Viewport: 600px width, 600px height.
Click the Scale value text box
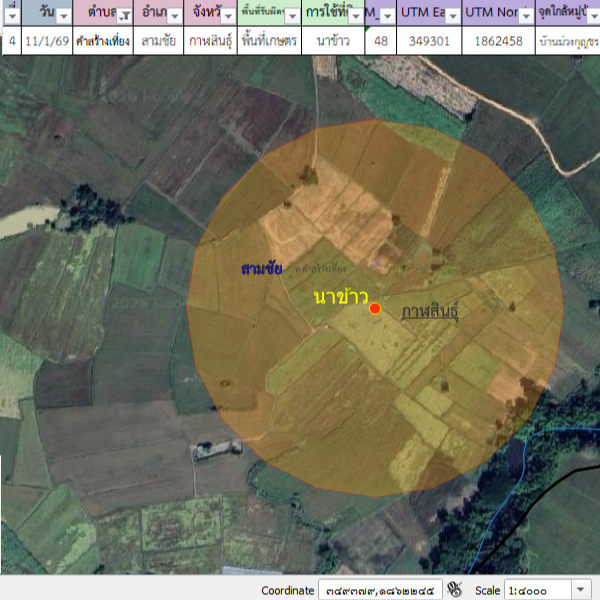coord(537,590)
